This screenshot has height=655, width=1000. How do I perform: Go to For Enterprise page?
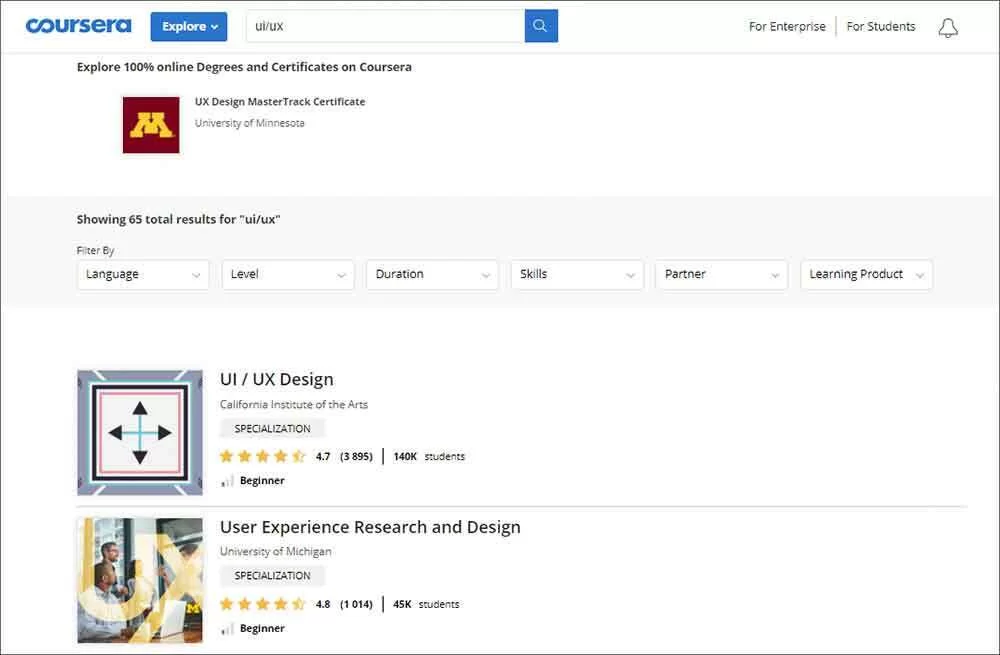coord(787,27)
